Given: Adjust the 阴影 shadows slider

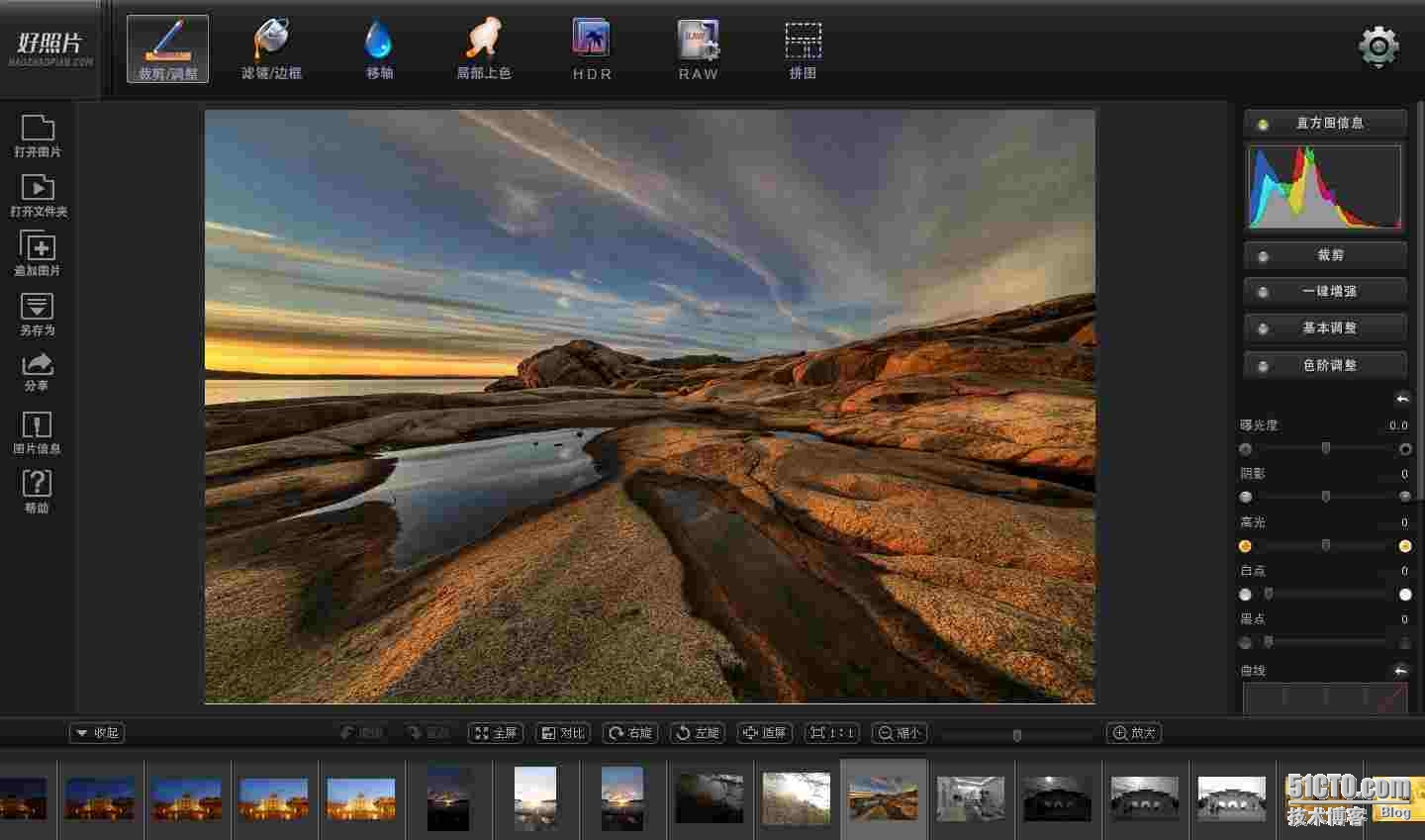Looking at the screenshot, I should [x=1325, y=496].
